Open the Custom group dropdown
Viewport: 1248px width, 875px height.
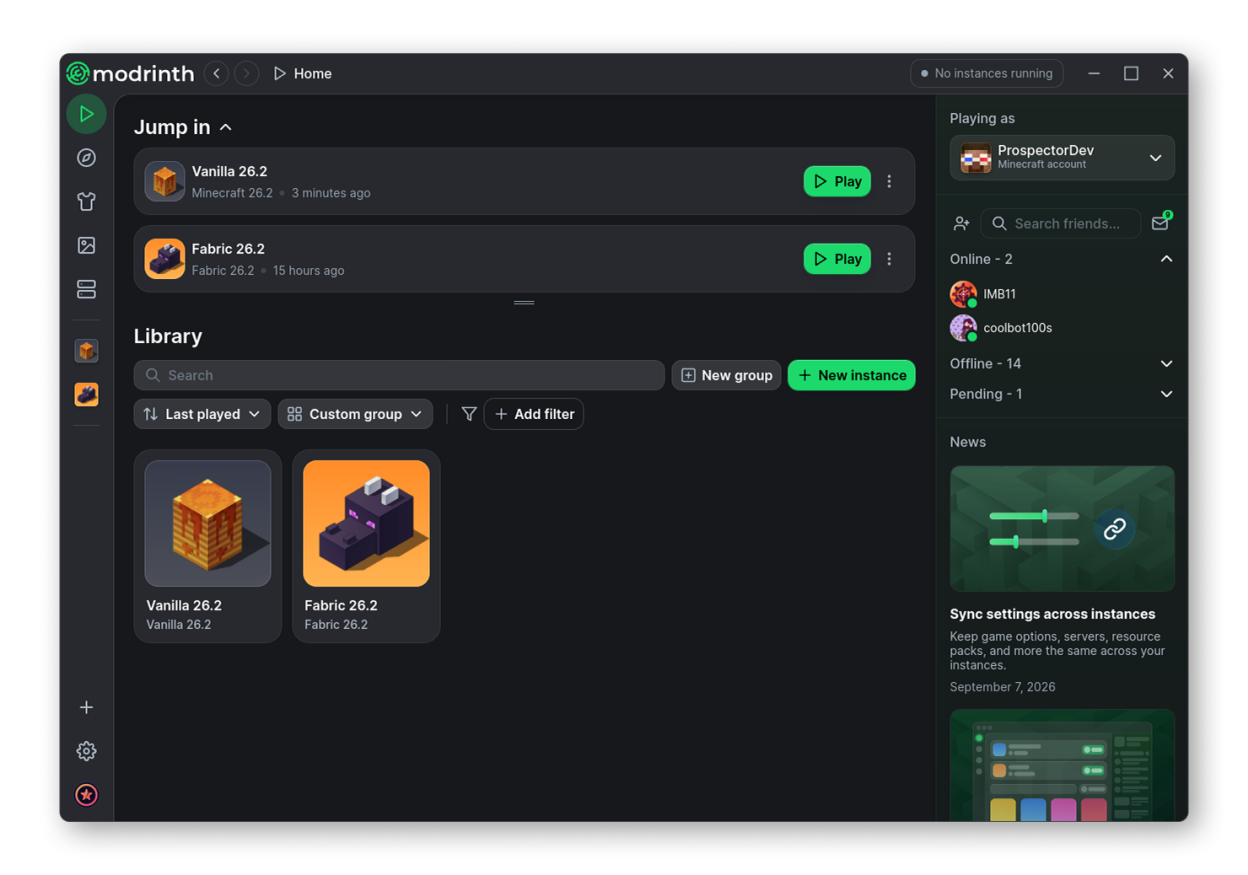pos(355,414)
